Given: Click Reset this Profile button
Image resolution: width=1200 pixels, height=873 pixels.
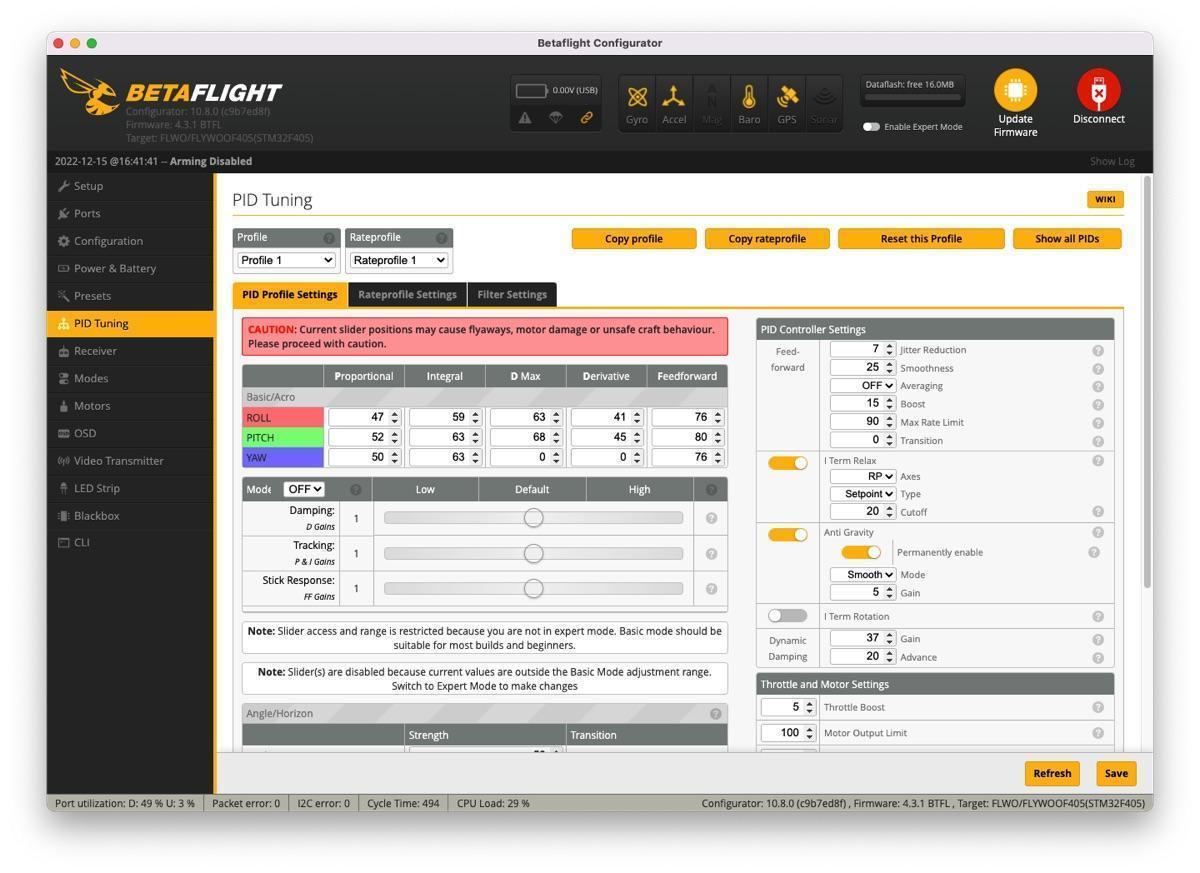Looking at the screenshot, I should (x=921, y=239).
